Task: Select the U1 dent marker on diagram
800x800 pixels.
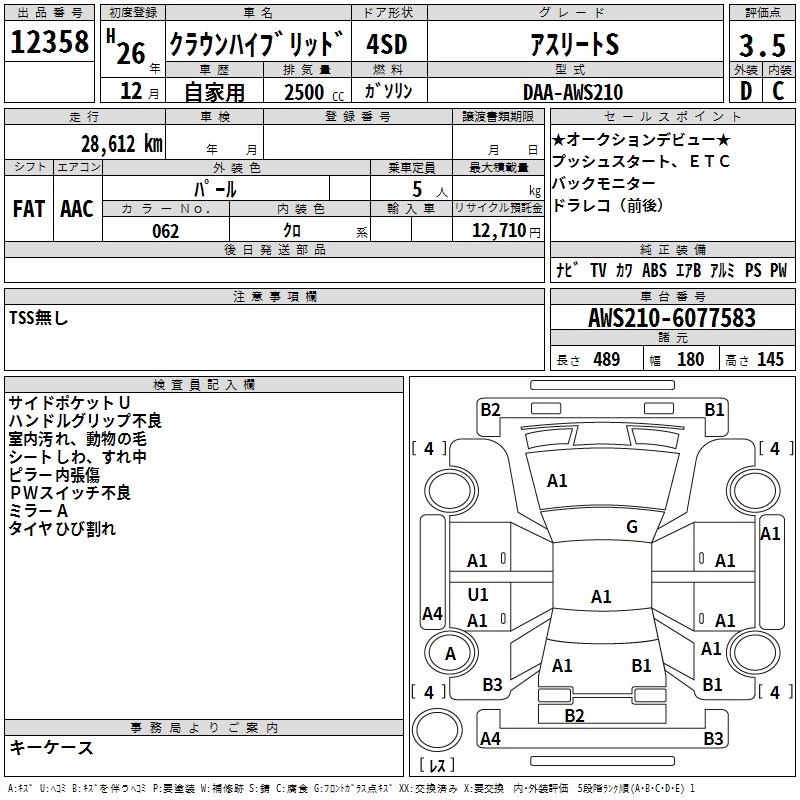Action: (x=478, y=595)
